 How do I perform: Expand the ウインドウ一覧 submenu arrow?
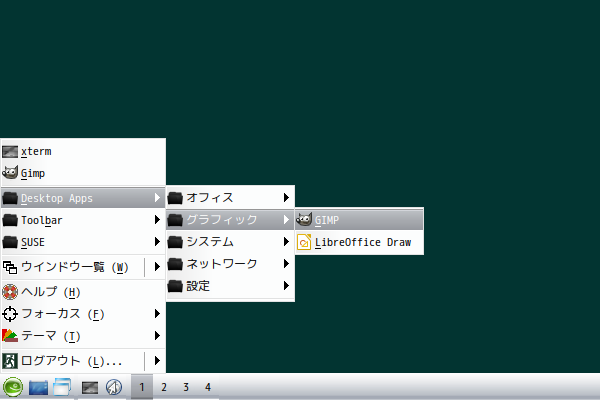[157, 267]
